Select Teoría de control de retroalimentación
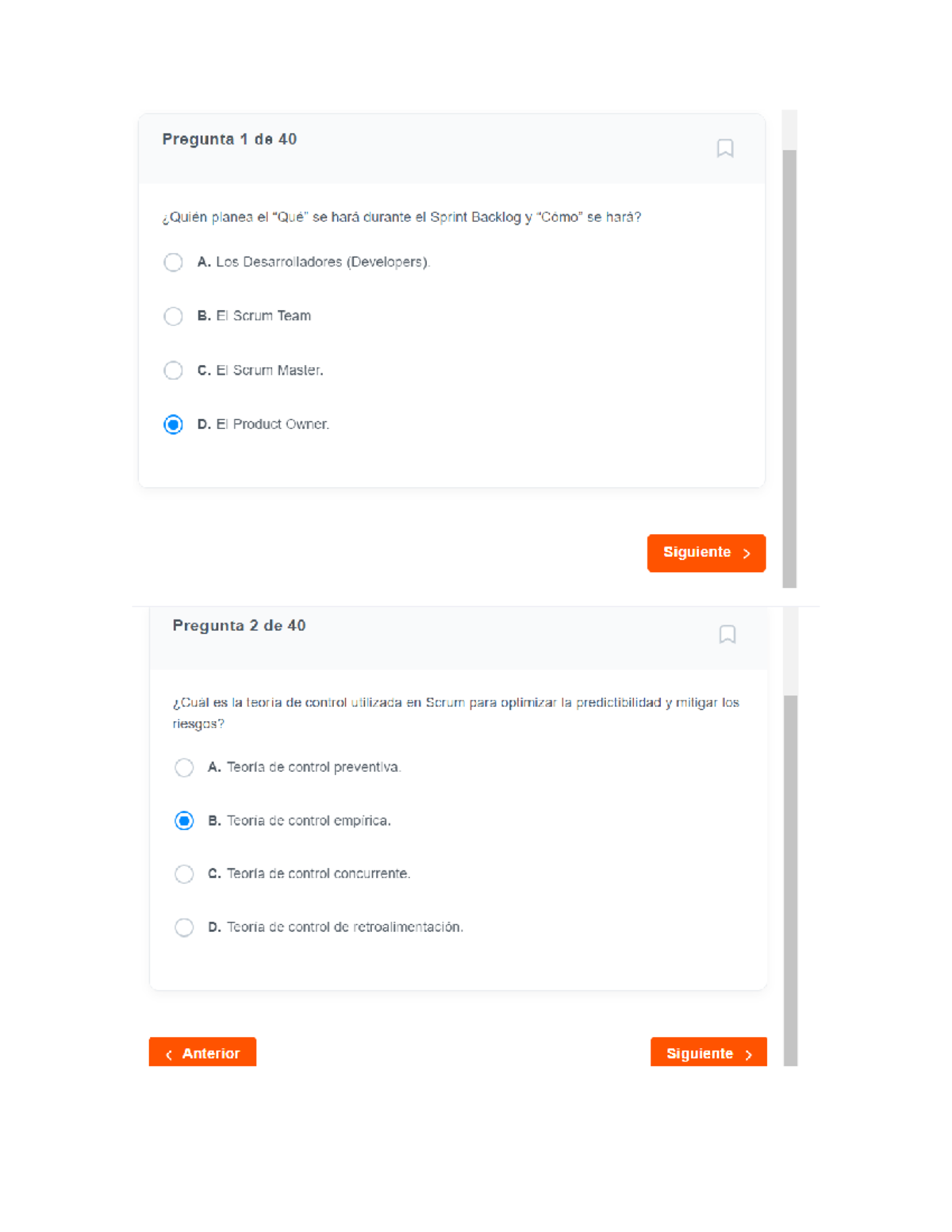This screenshot has width=952, height=1232. click(x=184, y=927)
